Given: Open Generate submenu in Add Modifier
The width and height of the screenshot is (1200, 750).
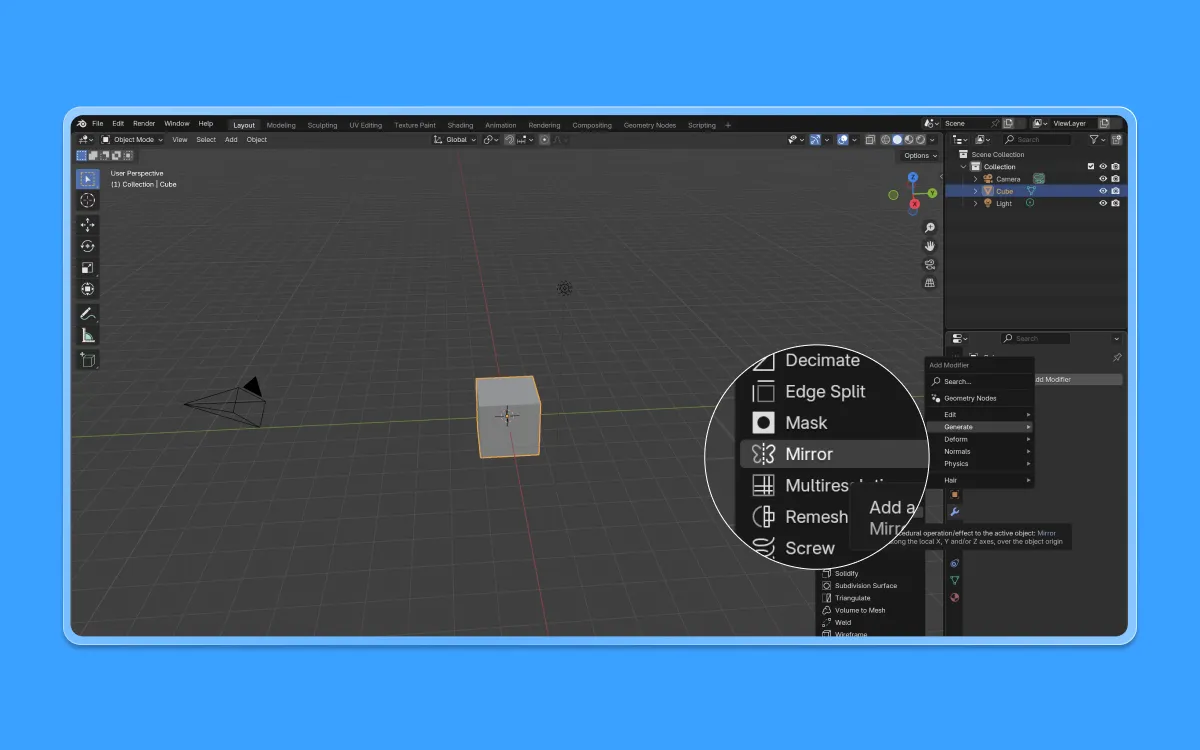Looking at the screenshot, I should pyautogui.click(x=980, y=427).
